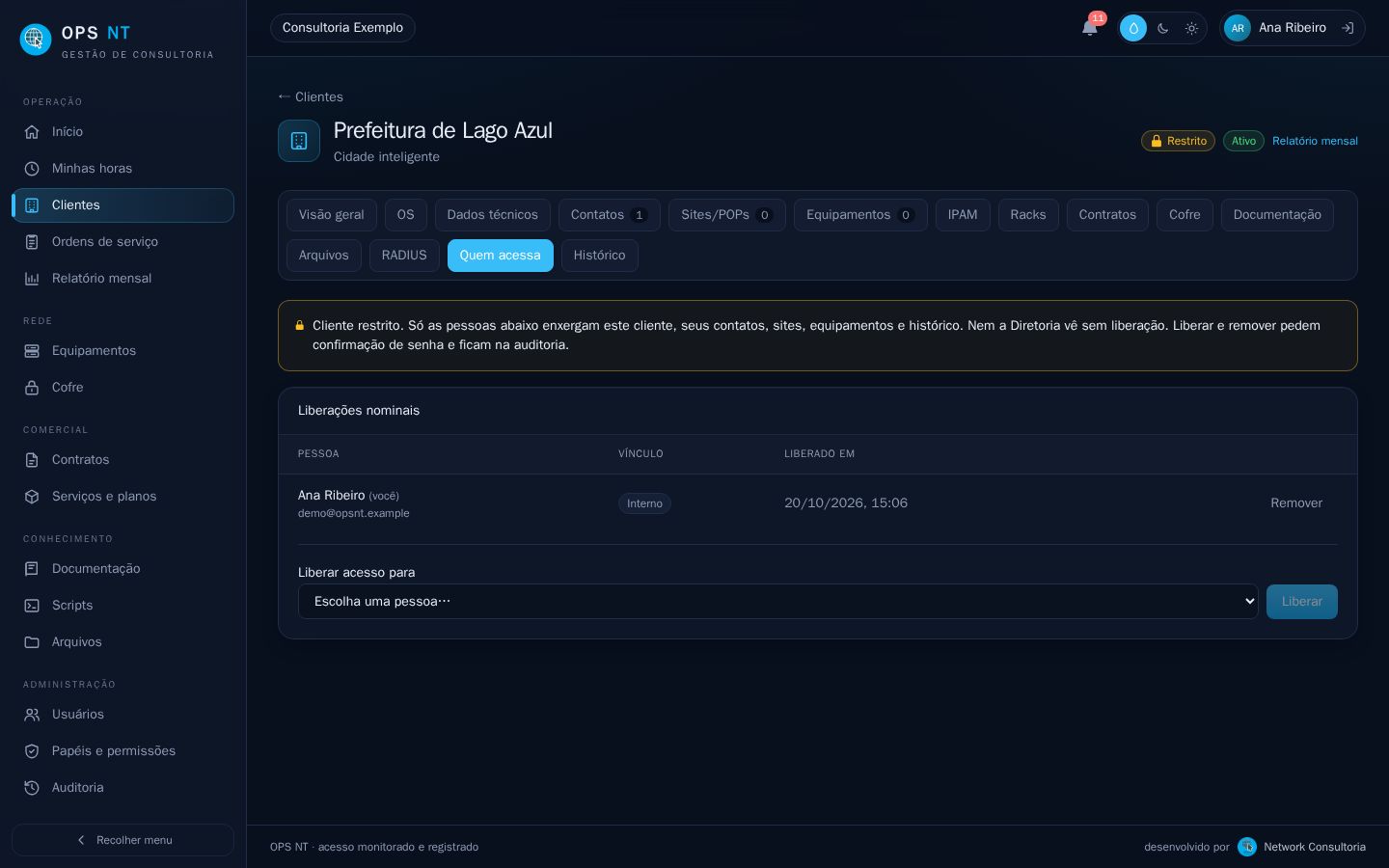Image resolution: width=1389 pixels, height=868 pixels.
Task: Click the Arquivos folder icon in sidebar
Action: point(32,642)
